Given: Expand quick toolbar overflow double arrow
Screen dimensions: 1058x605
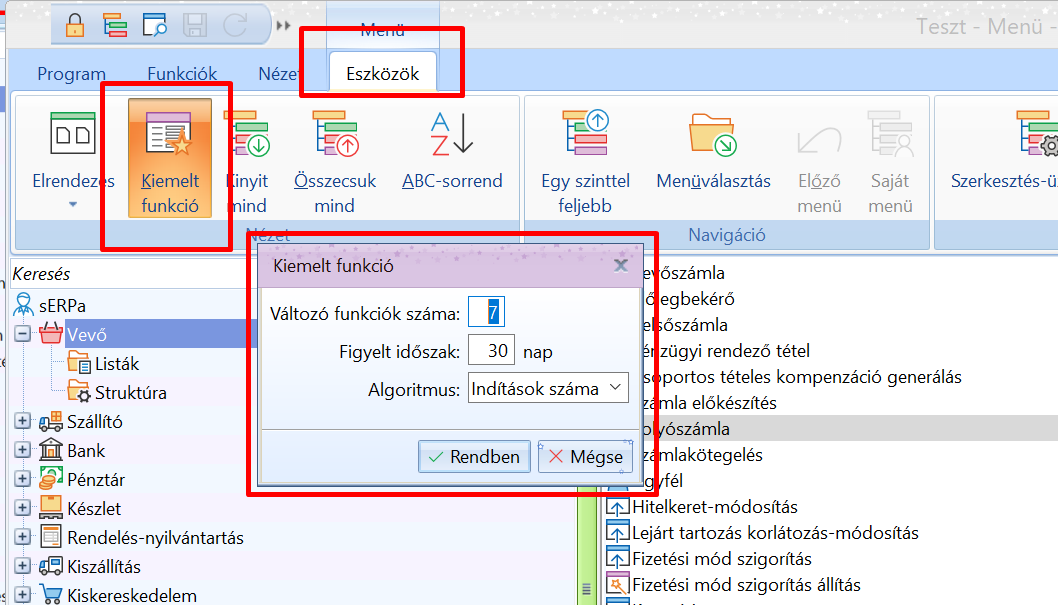Looking at the screenshot, I should [x=283, y=26].
